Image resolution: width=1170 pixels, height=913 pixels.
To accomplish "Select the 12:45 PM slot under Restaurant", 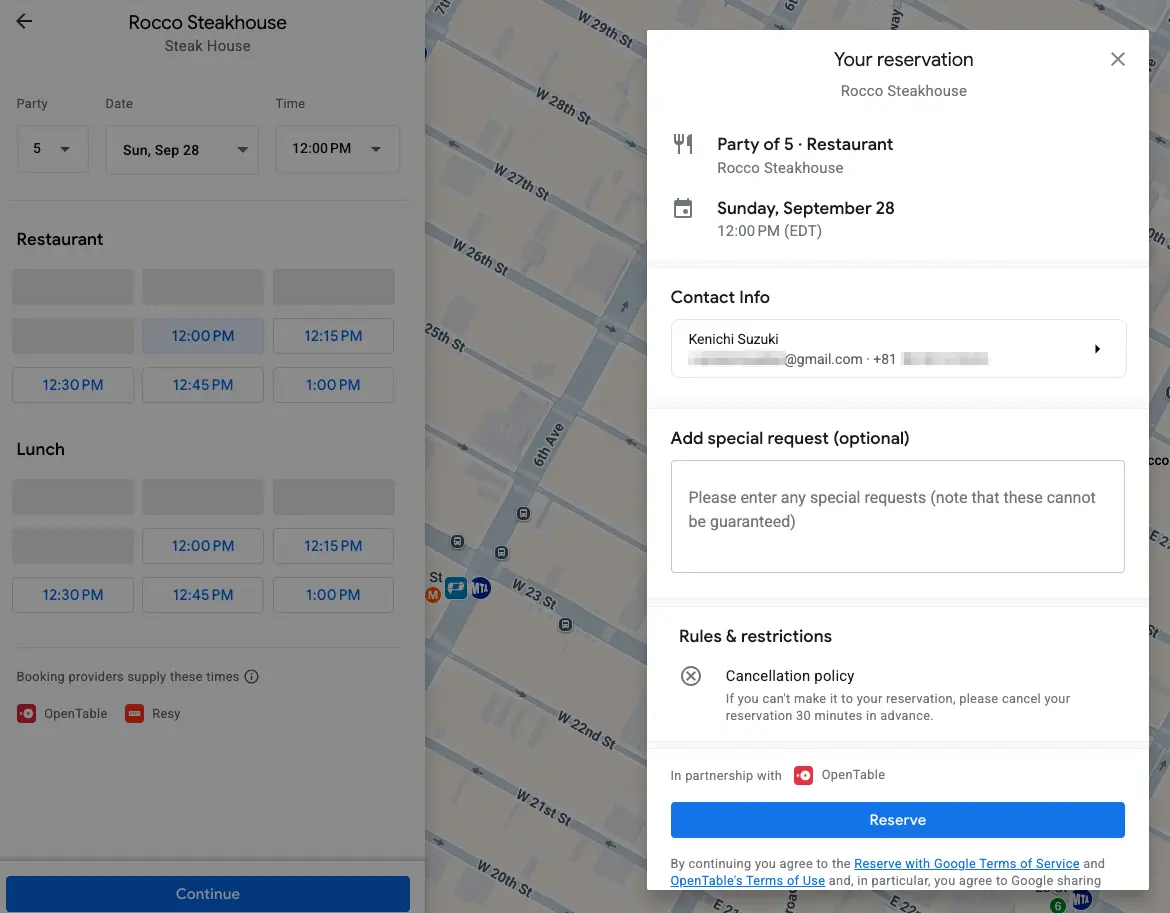I will (x=203, y=385).
